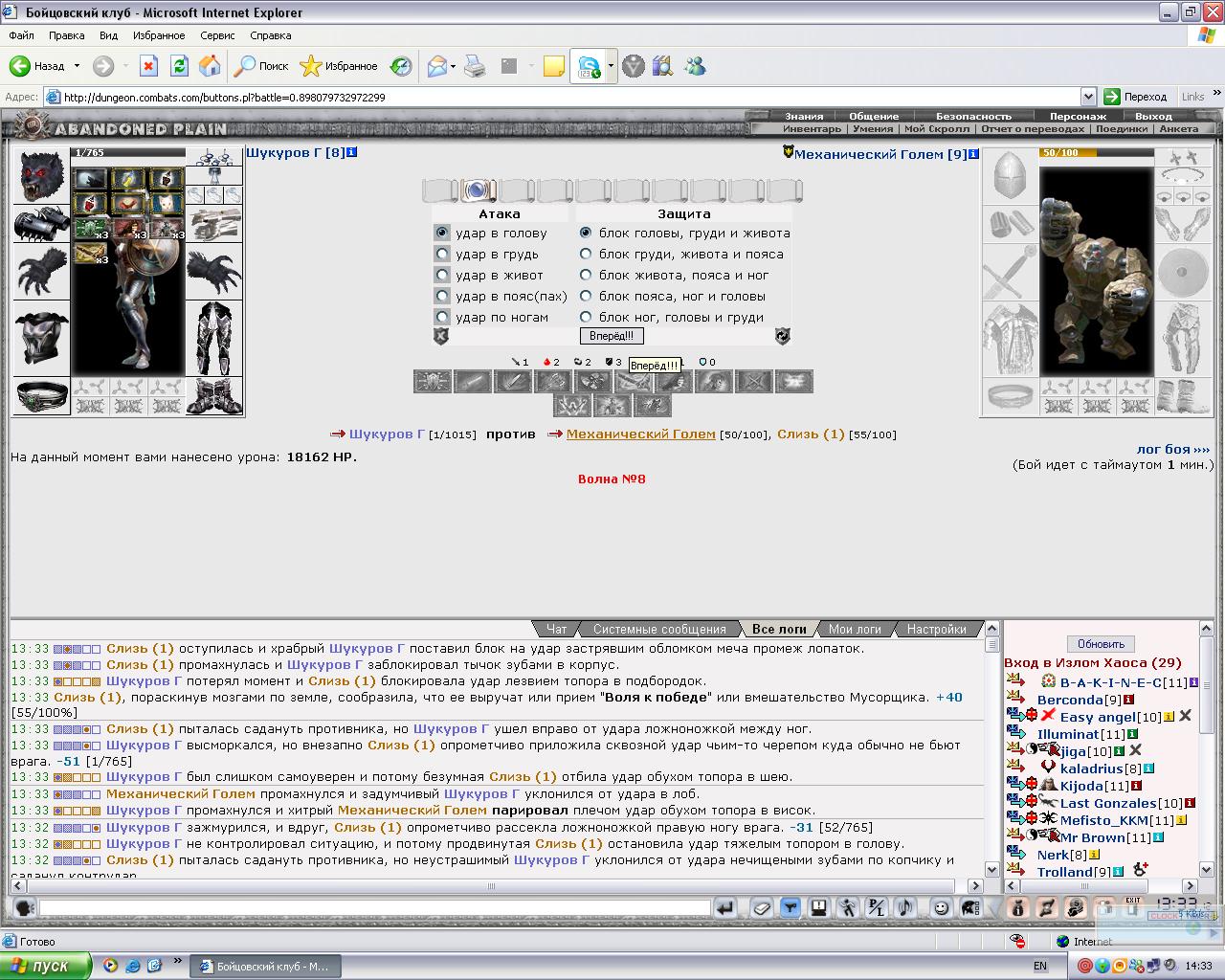1225x980 pixels.
Task: Switch to the Мои логи tab
Action: click(x=855, y=629)
